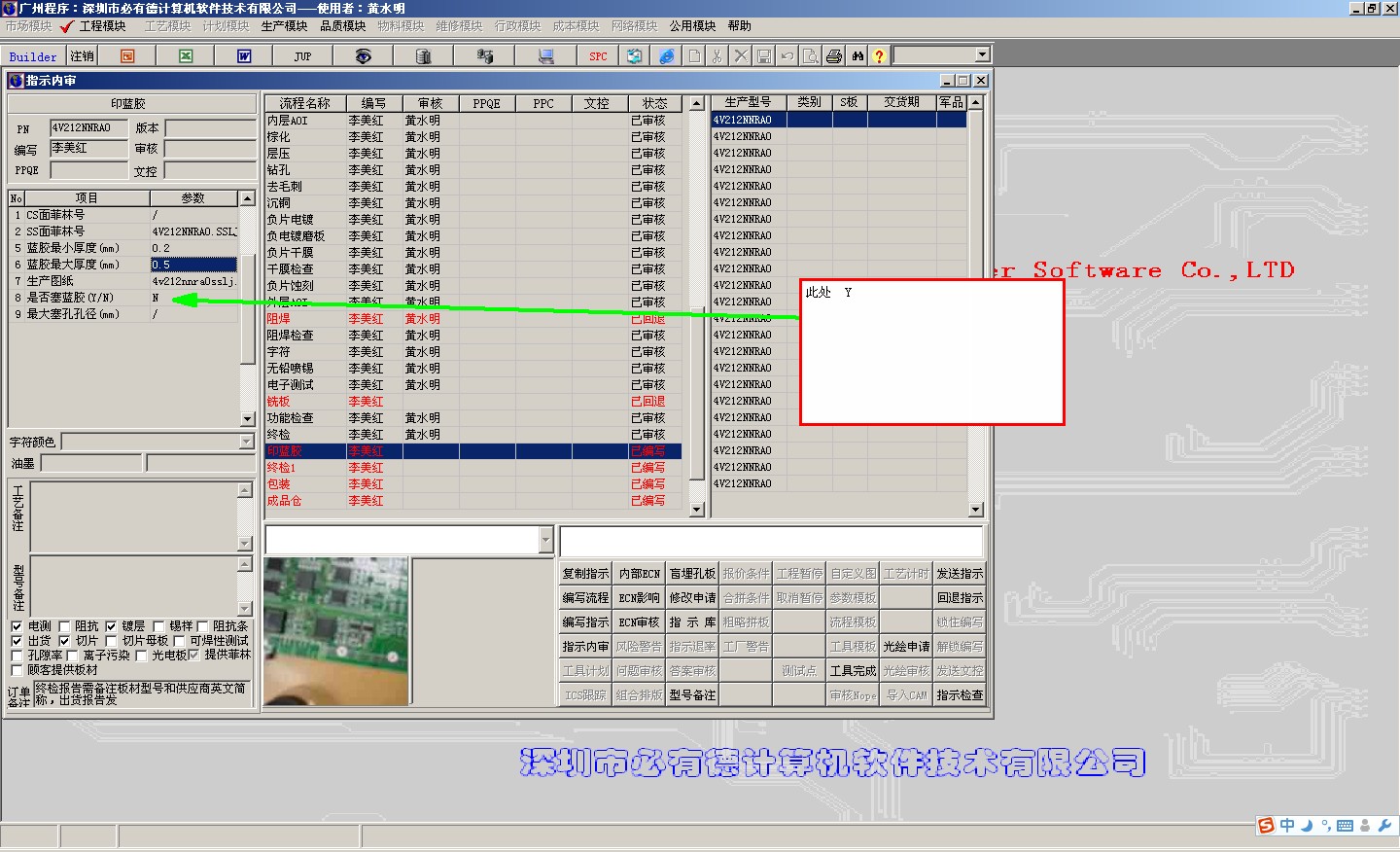Click the computer terminal toolbar icon
This screenshot has height=852, width=1400.
click(x=546, y=56)
